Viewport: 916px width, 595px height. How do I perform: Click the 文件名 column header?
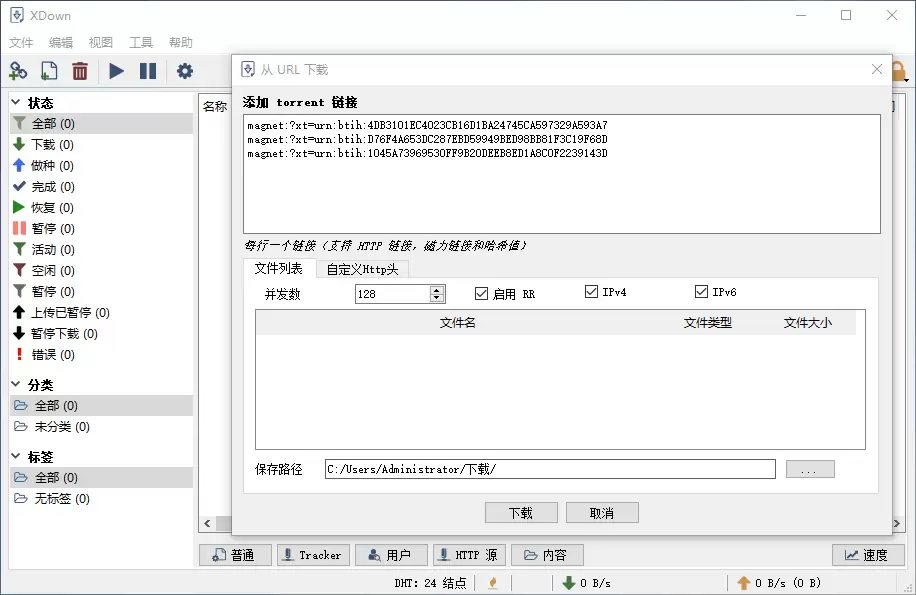pyautogui.click(x=457, y=322)
